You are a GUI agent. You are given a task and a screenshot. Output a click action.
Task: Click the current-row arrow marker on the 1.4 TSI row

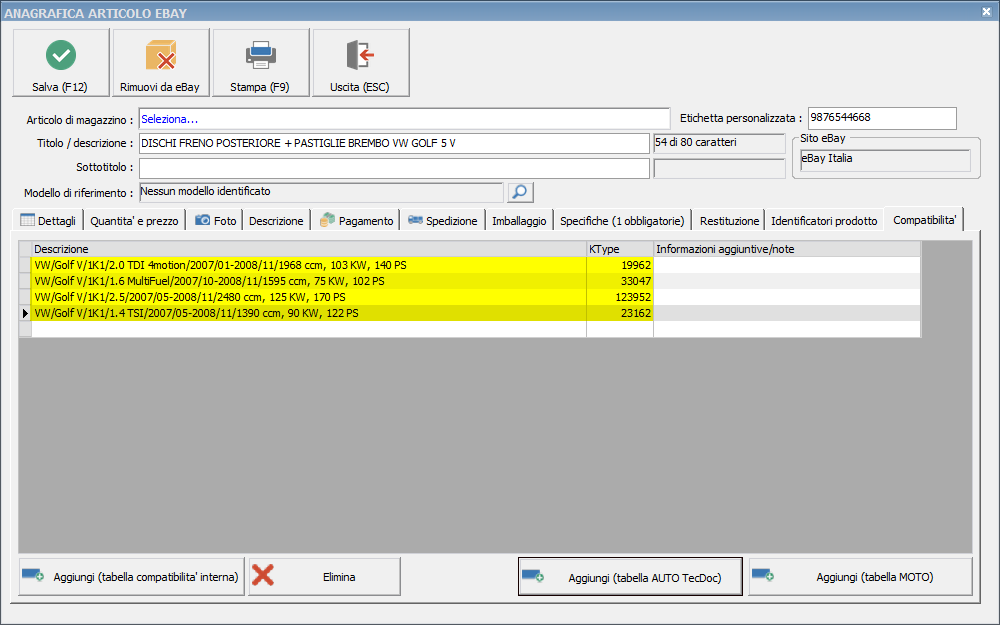(25, 313)
